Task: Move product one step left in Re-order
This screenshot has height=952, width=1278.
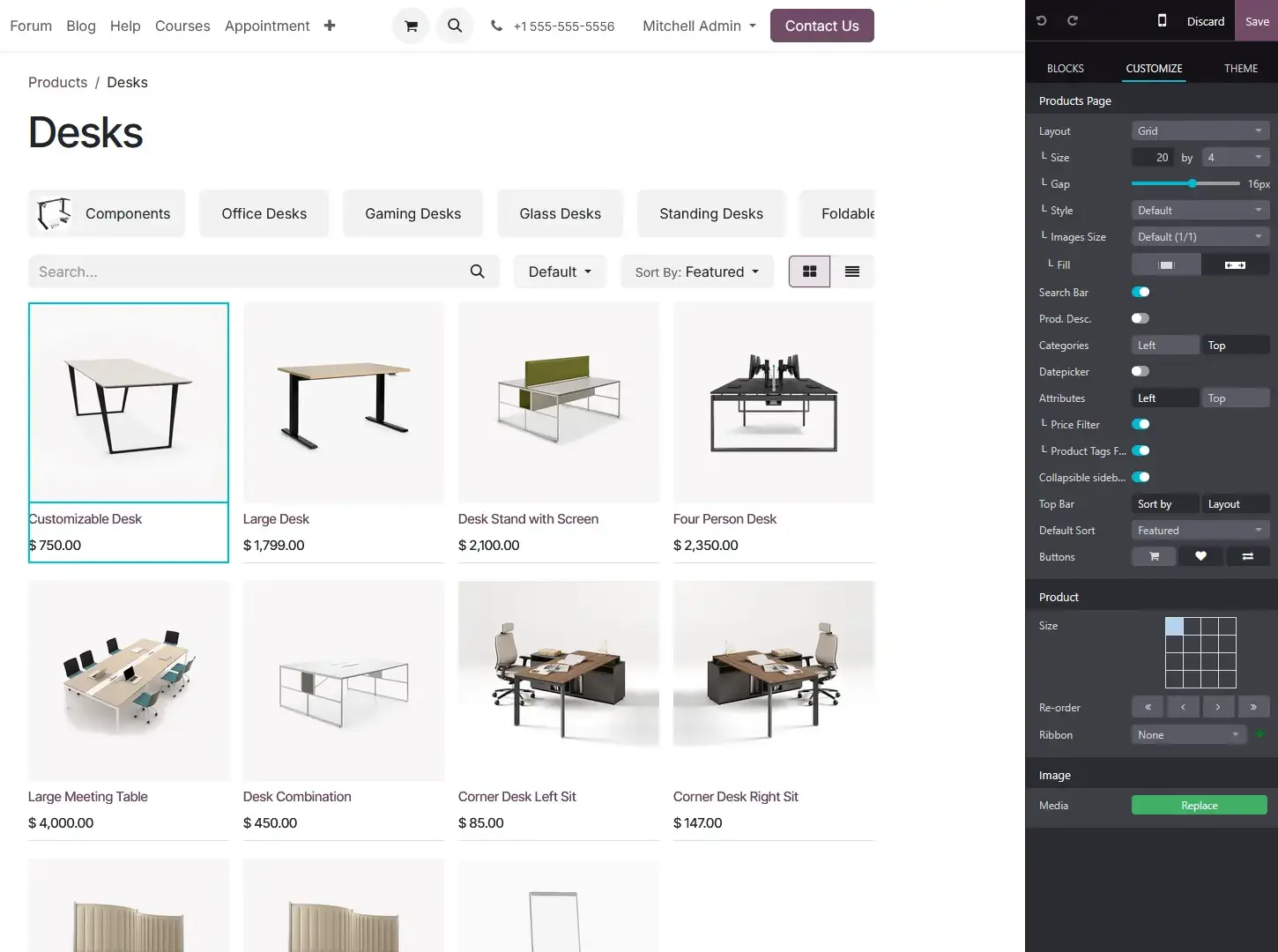Action: [1183, 707]
